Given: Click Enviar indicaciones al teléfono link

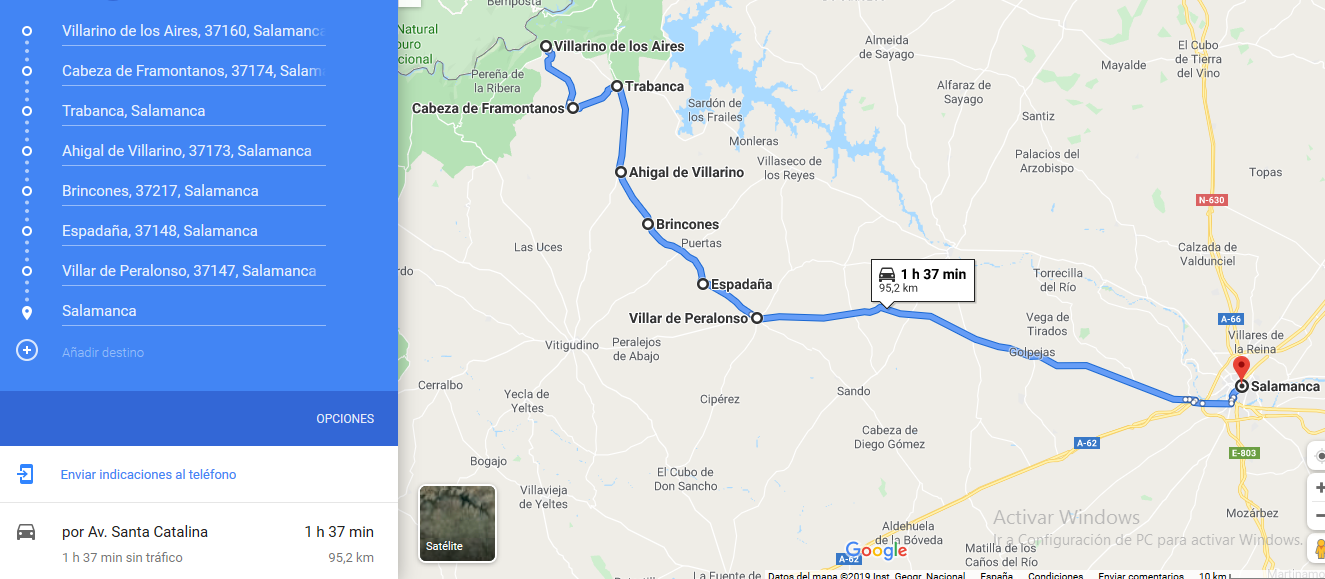Looking at the screenshot, I should pyautogui.click(x=148, y=474).
